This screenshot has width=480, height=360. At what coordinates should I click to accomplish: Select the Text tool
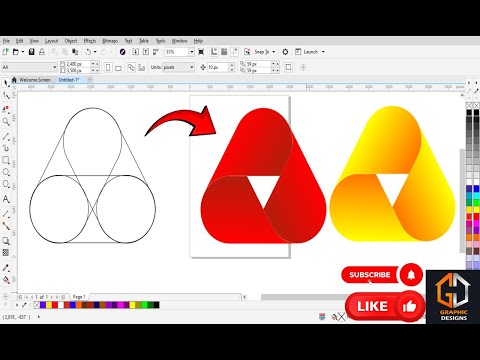(6, 199)
